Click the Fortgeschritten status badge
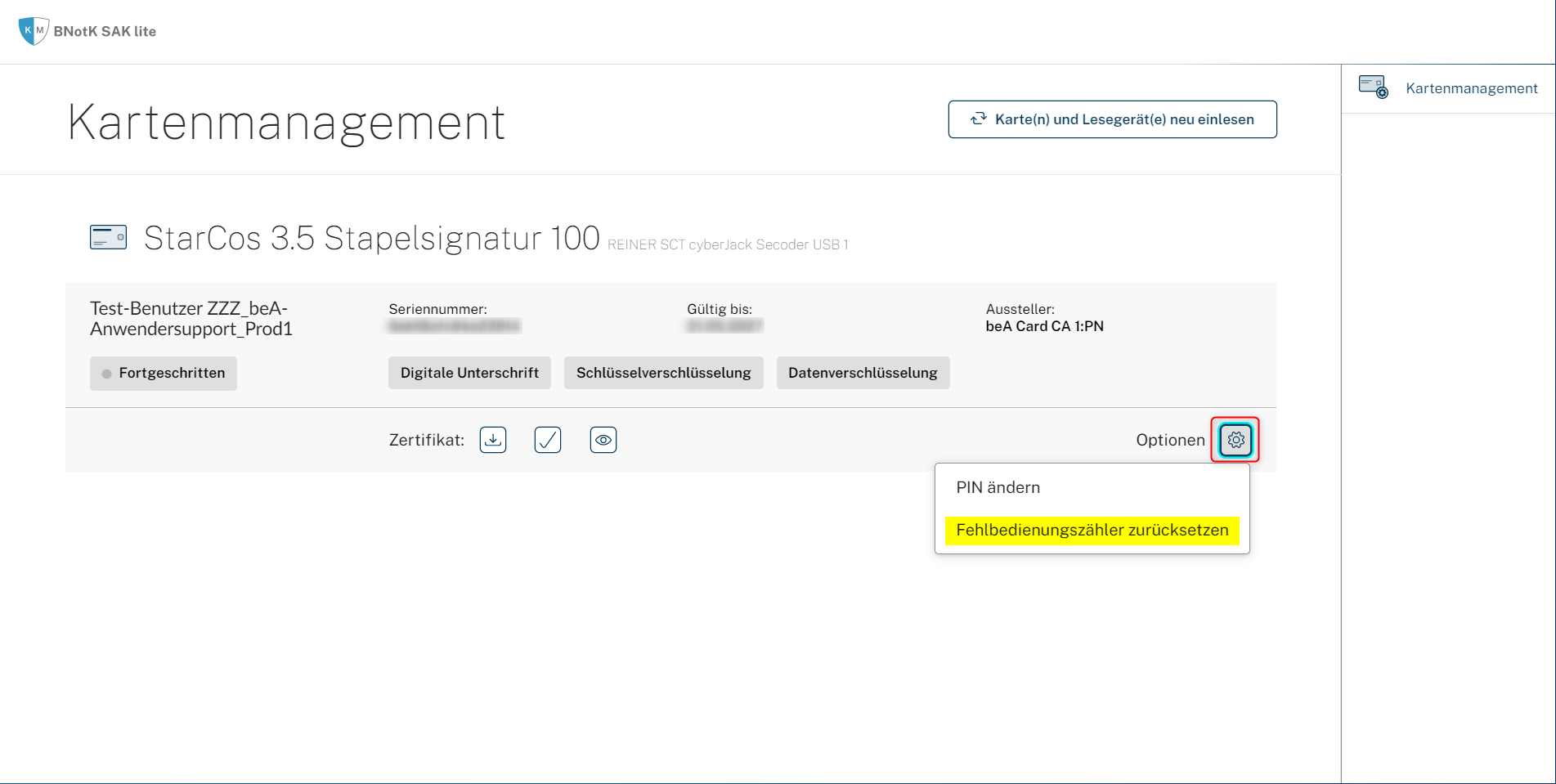The height and width of the screenshot is (784, 1556). coord(164,373)
